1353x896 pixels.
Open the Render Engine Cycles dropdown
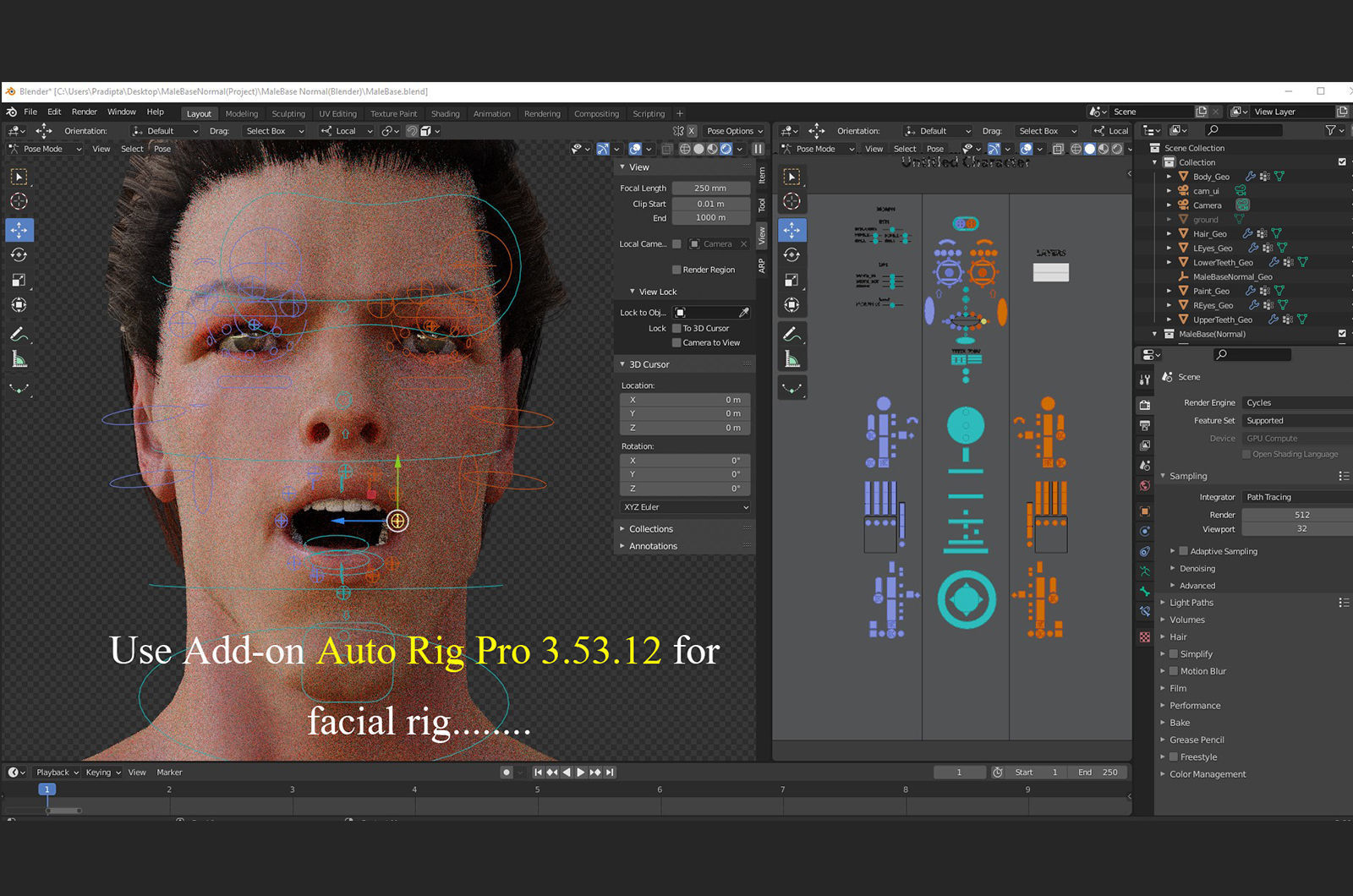pyautogui.click(x=1296, y=403)
